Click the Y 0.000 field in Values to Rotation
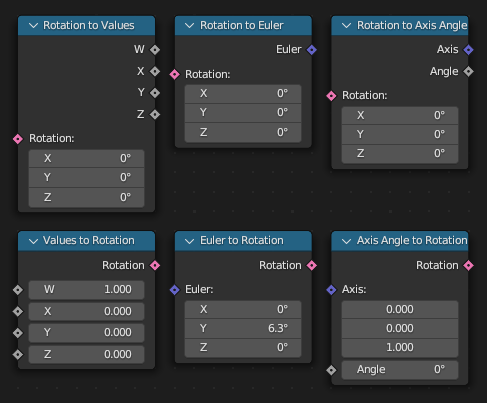The height and width of the screenshot is (403, 487). point(86,333)
